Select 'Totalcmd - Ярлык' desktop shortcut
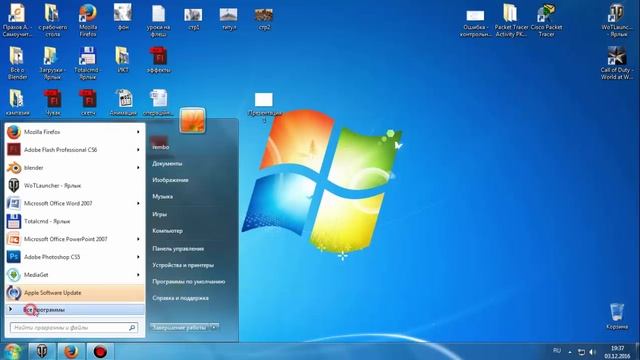Viewport: 640px width, 360px height. (x=88, y=63)
